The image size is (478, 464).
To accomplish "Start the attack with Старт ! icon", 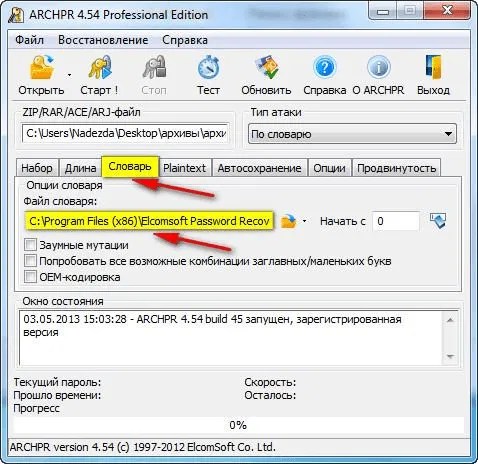I will click(99, 68).
